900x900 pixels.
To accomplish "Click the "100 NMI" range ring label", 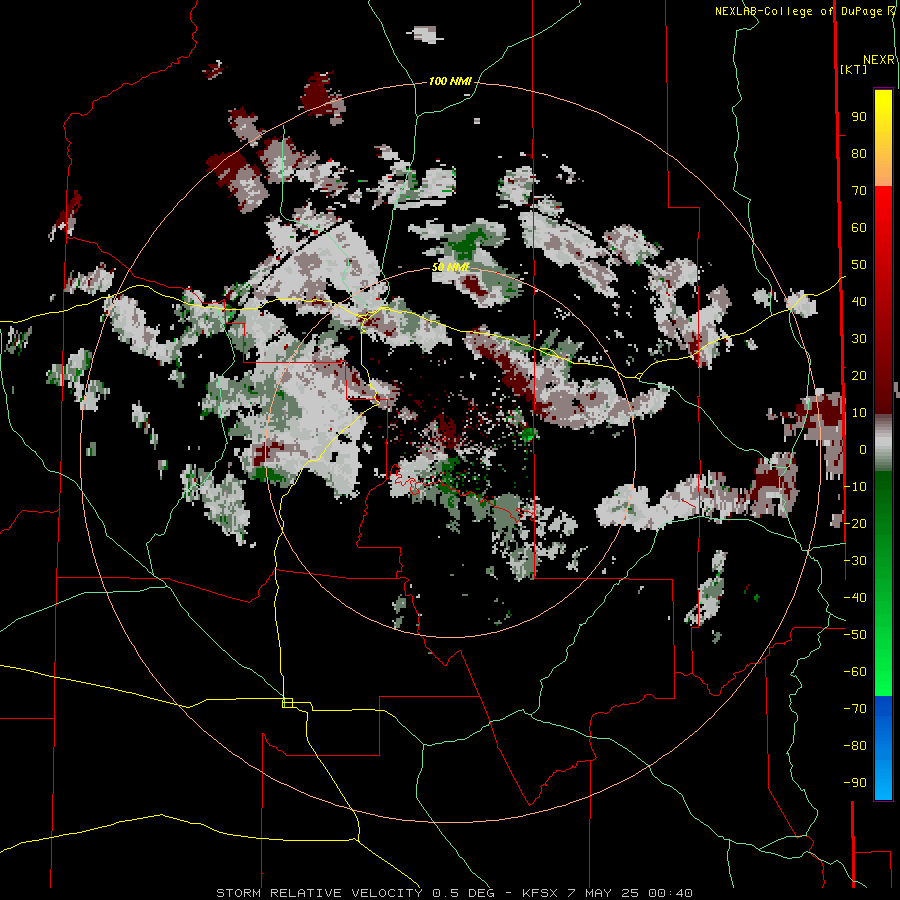I will coord(450,82).
